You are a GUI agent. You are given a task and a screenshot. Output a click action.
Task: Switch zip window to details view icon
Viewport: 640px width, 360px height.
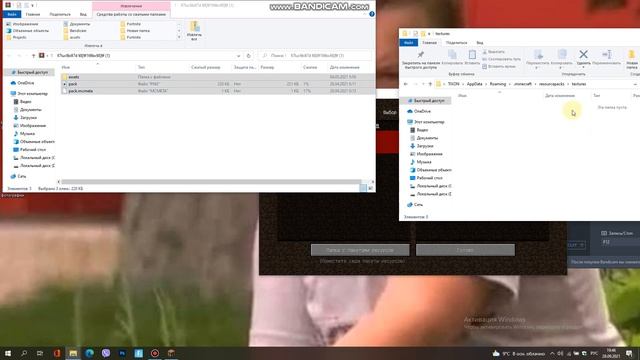tap(363, 188)
